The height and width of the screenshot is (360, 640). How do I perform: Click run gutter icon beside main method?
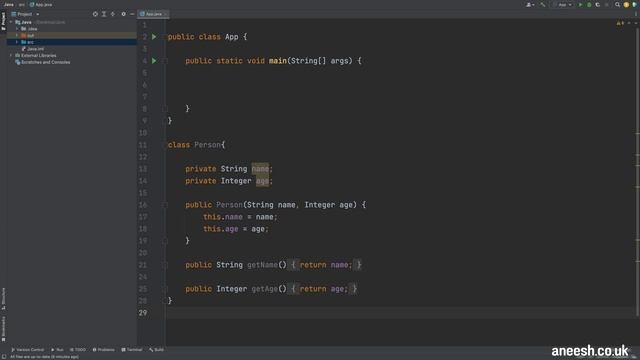coord(154,61)
